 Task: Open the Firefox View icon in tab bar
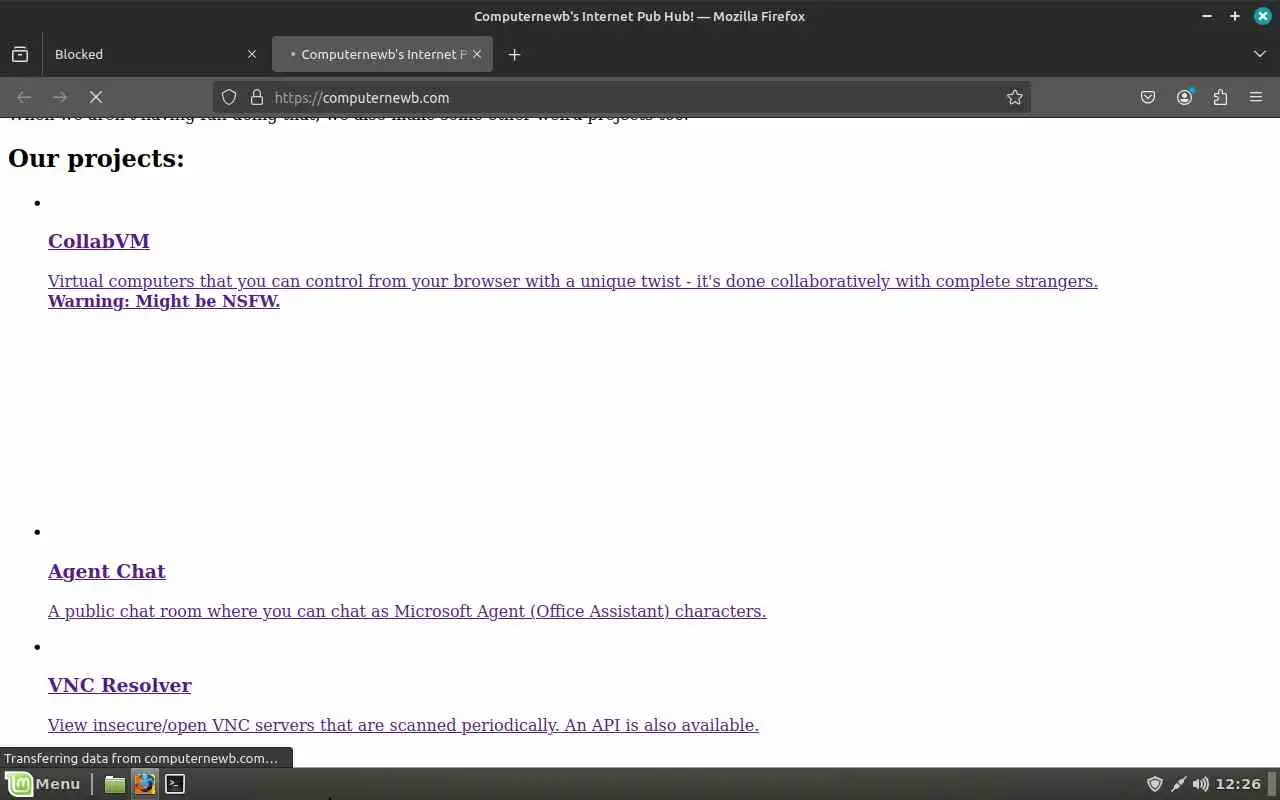click(20, 54)
